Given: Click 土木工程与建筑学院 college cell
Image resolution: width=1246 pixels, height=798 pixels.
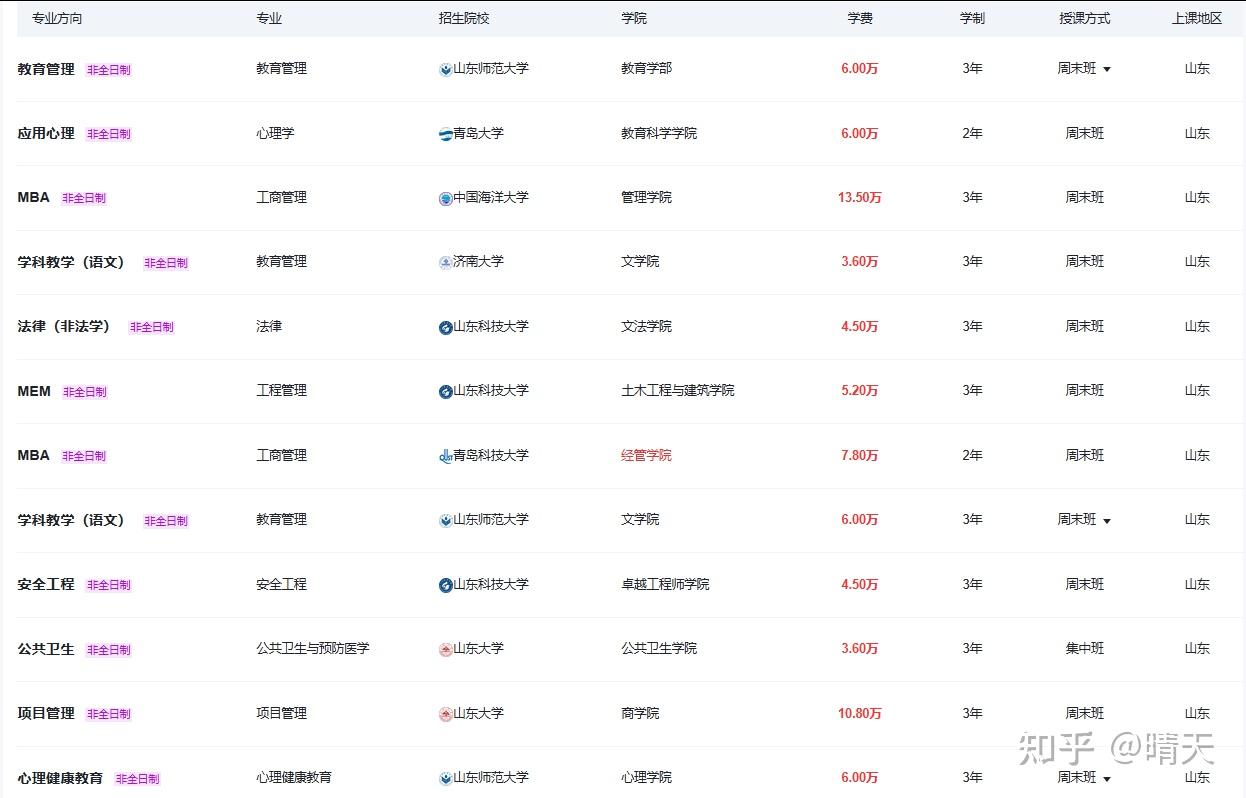Looking at the screenshot, I should pyautogui.click(x=678, y=391).
